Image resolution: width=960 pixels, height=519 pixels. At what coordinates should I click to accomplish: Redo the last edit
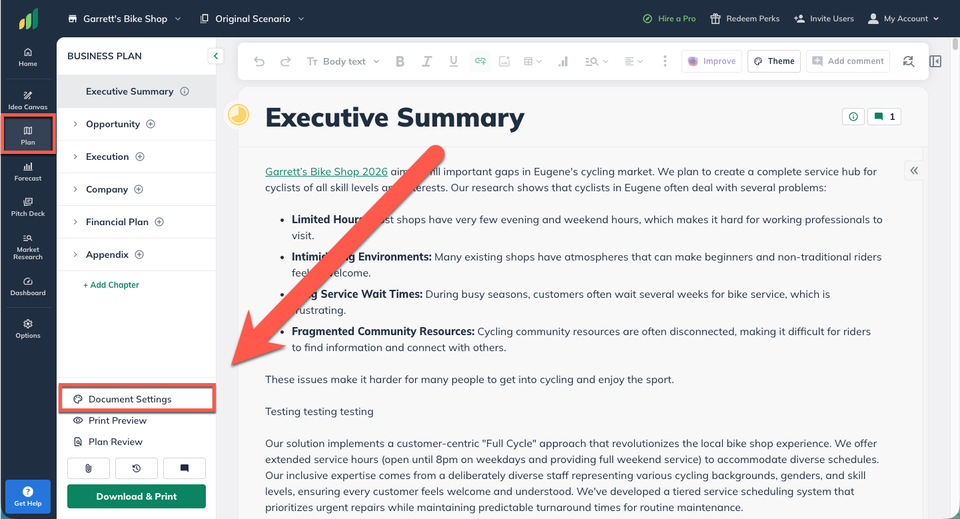point(285,61)
